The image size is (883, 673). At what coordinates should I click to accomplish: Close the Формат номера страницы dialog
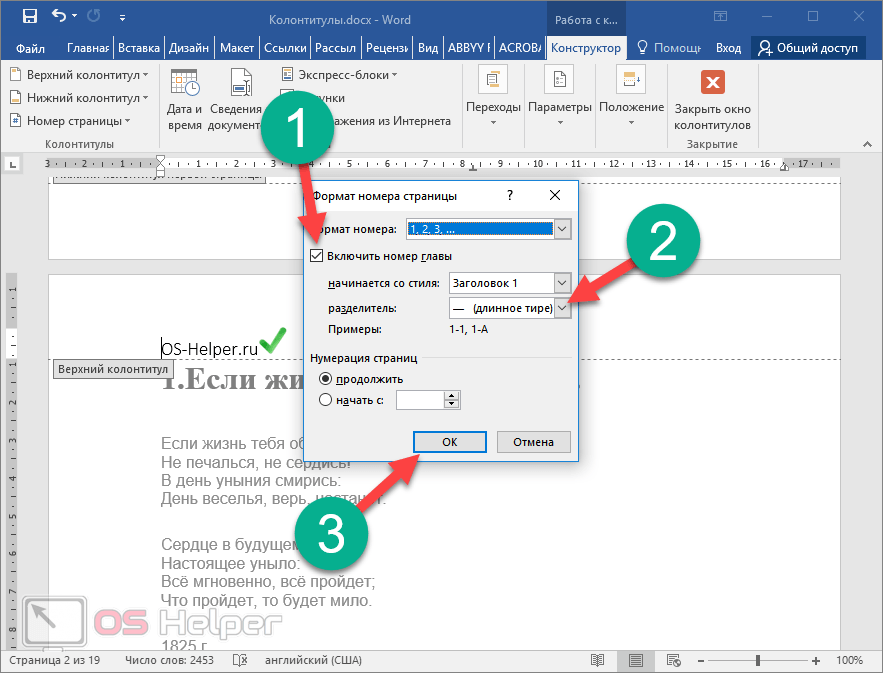pos(555,195)
